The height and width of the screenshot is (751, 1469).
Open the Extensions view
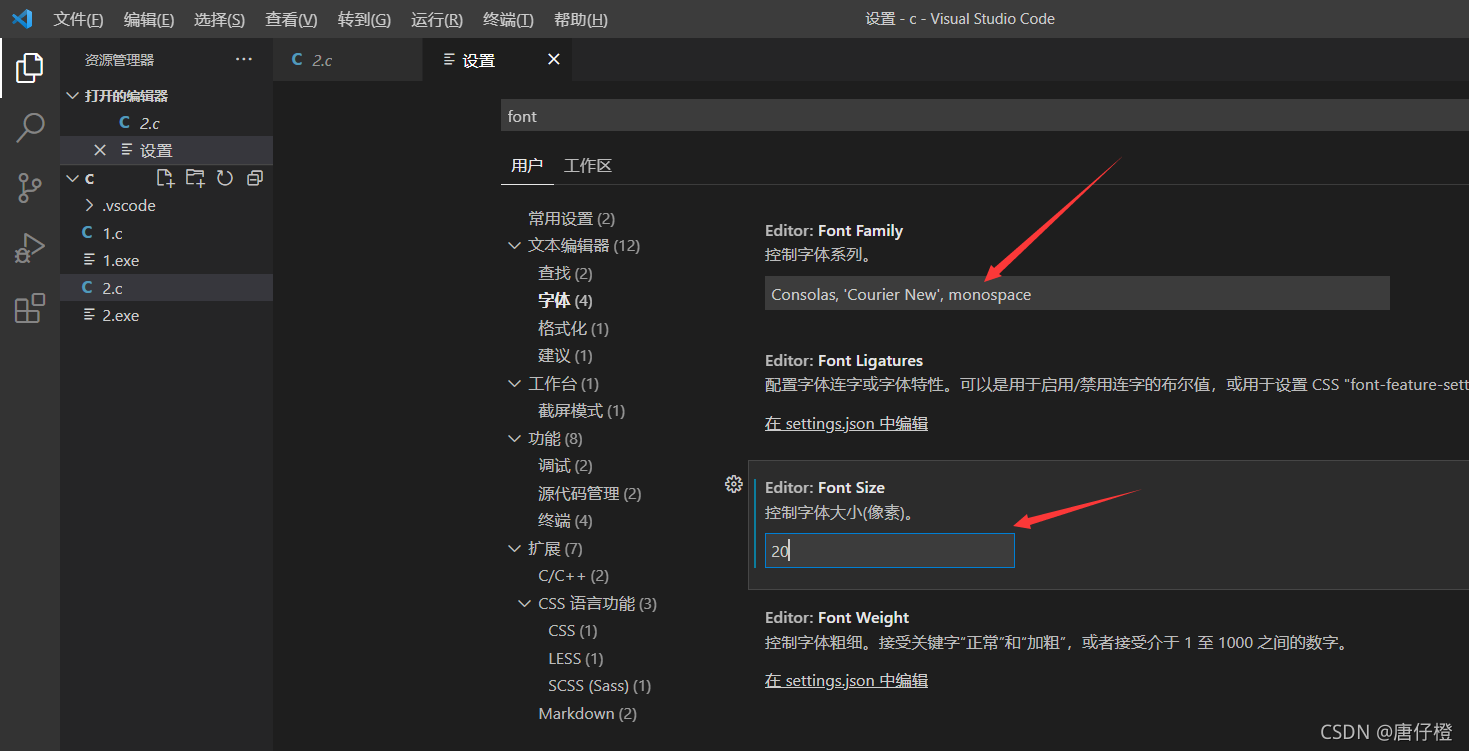click(30, 308)
